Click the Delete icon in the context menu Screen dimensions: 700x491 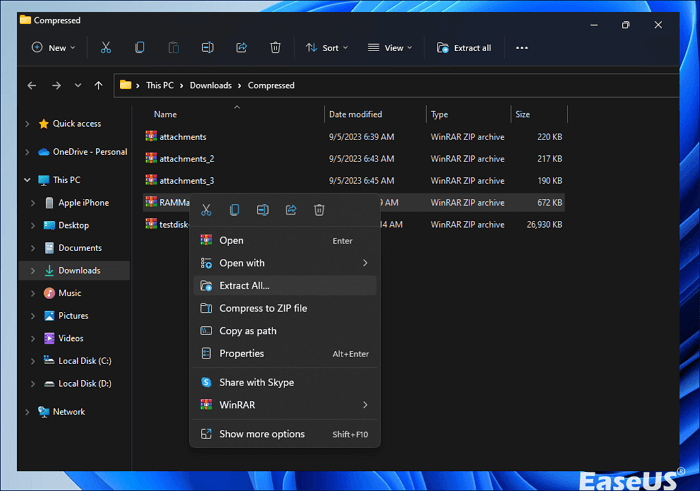(x=319, y=210)
